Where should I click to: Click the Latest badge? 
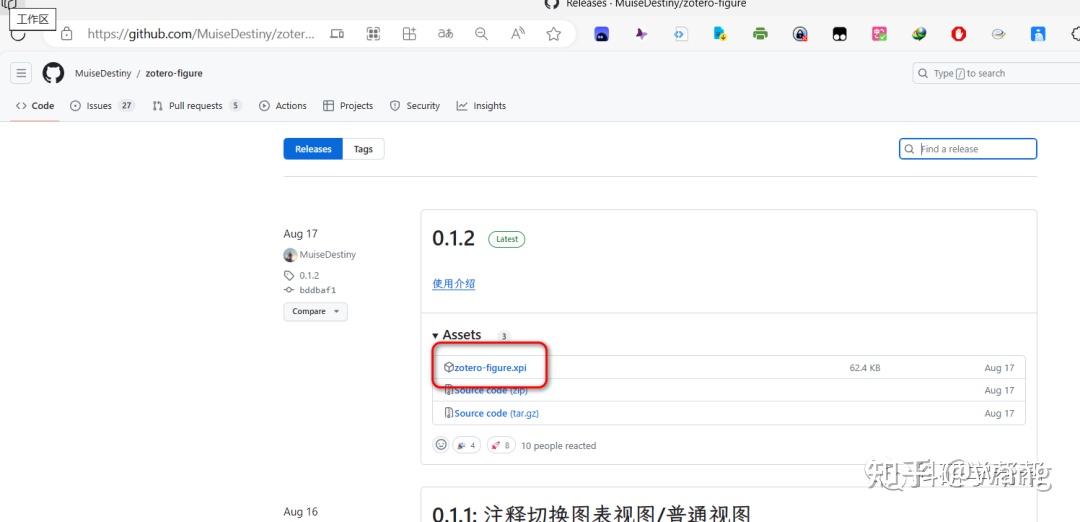(507, 239)
